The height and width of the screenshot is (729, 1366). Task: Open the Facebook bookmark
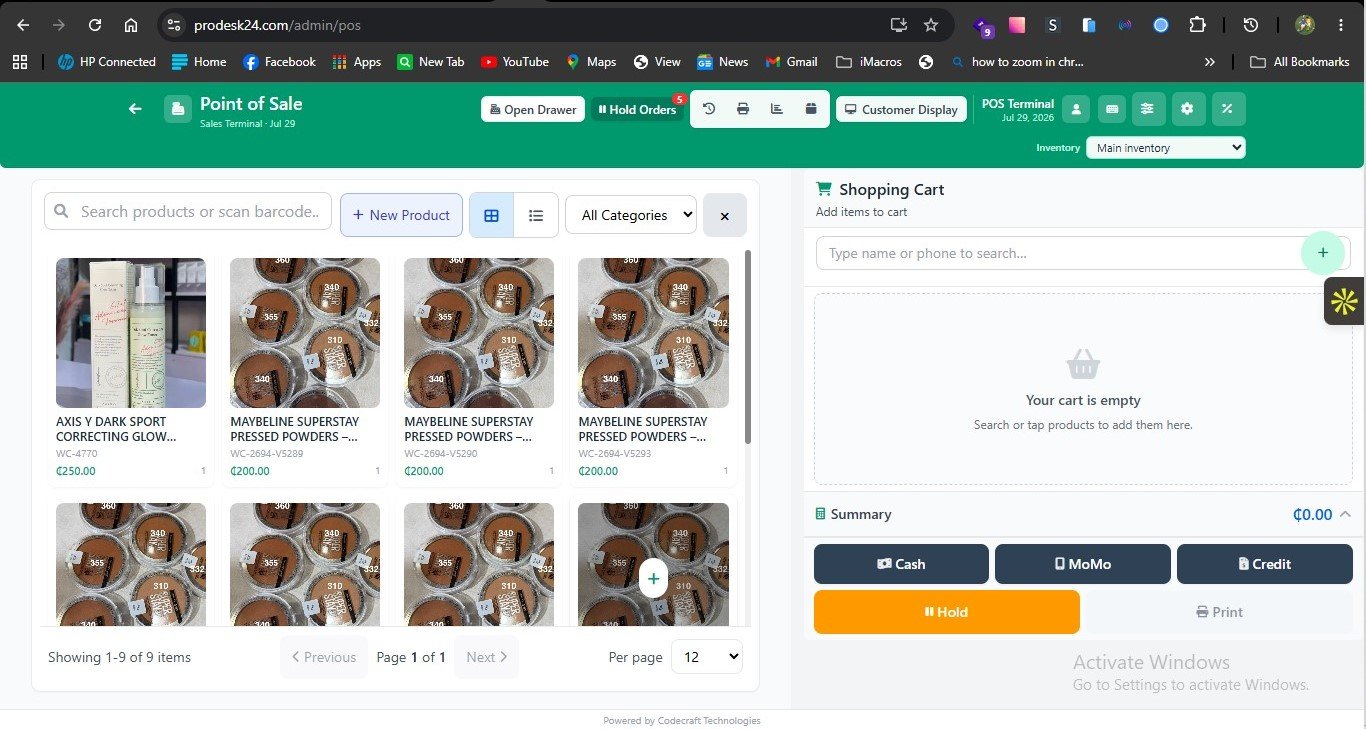coord(279,62)
